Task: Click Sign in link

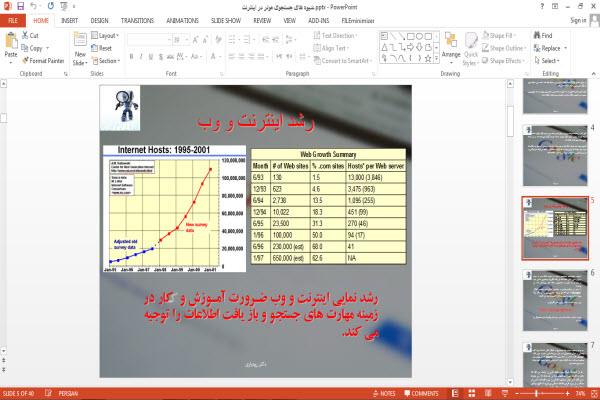Action: (x=578, y=21)
